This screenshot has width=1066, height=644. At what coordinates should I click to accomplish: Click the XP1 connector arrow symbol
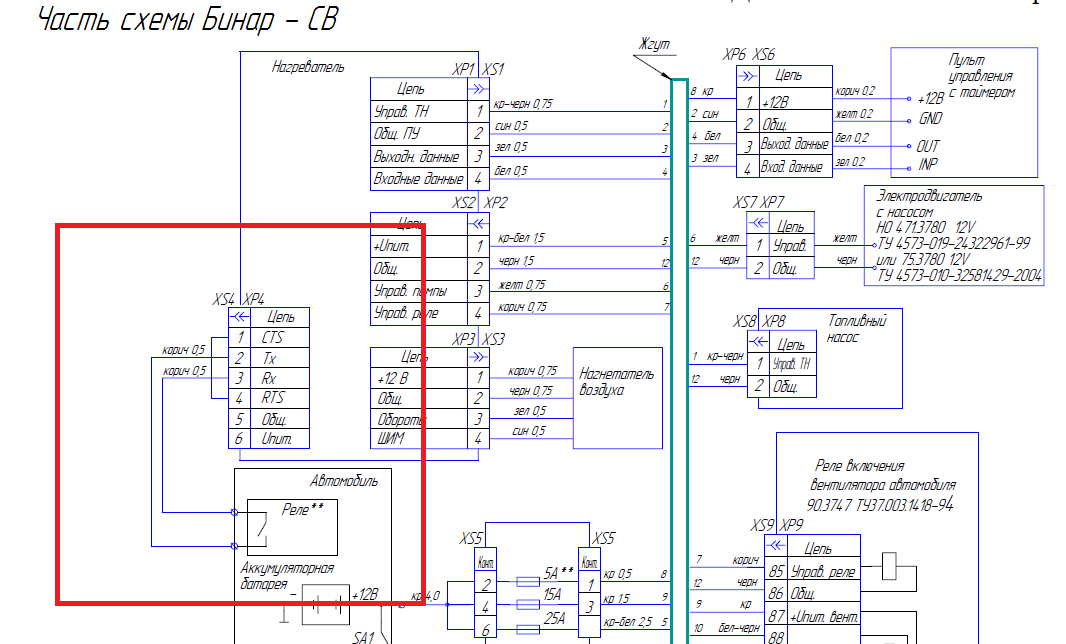click(478, 88)
